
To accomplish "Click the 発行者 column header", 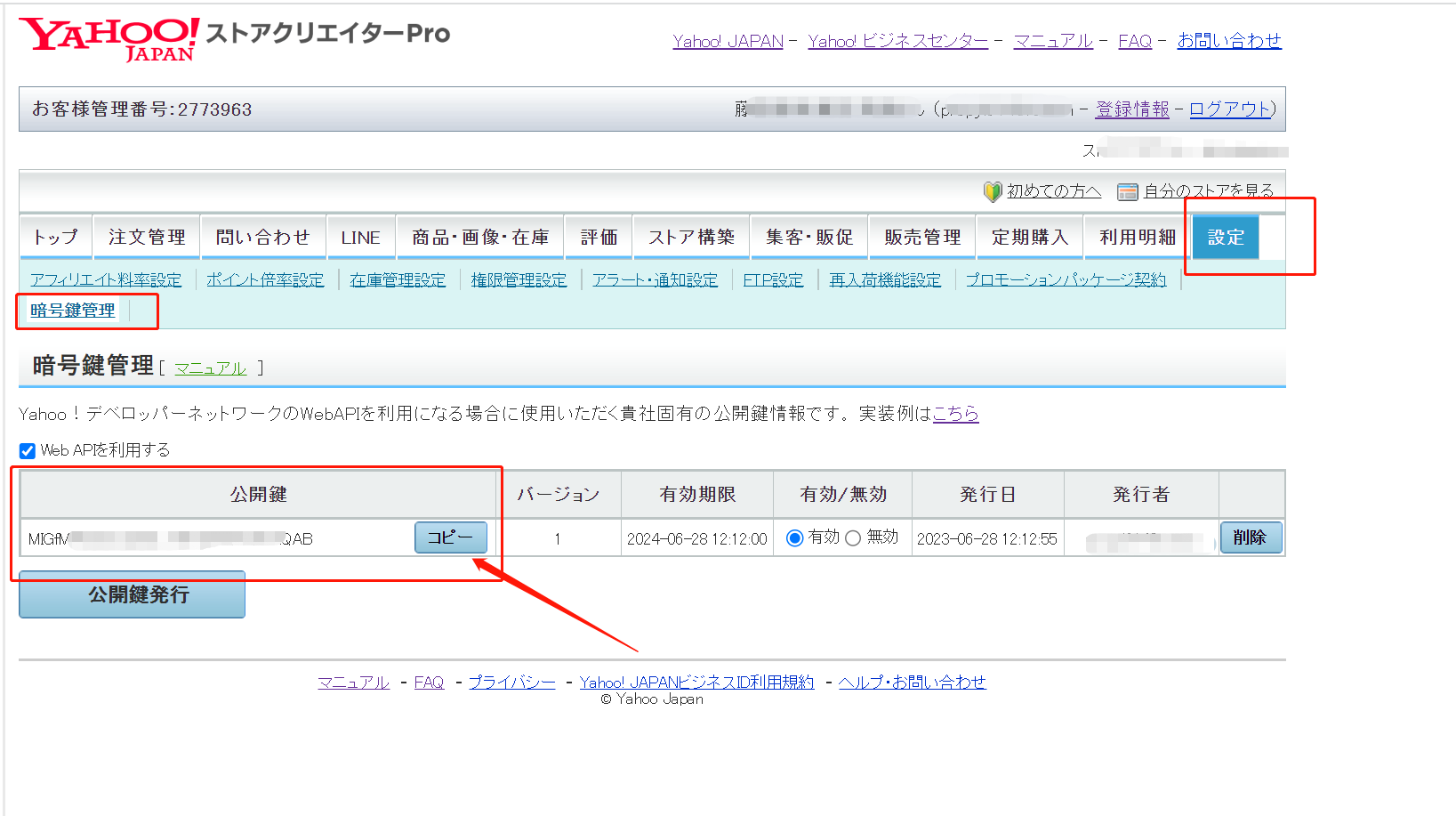I will 1141,495.
